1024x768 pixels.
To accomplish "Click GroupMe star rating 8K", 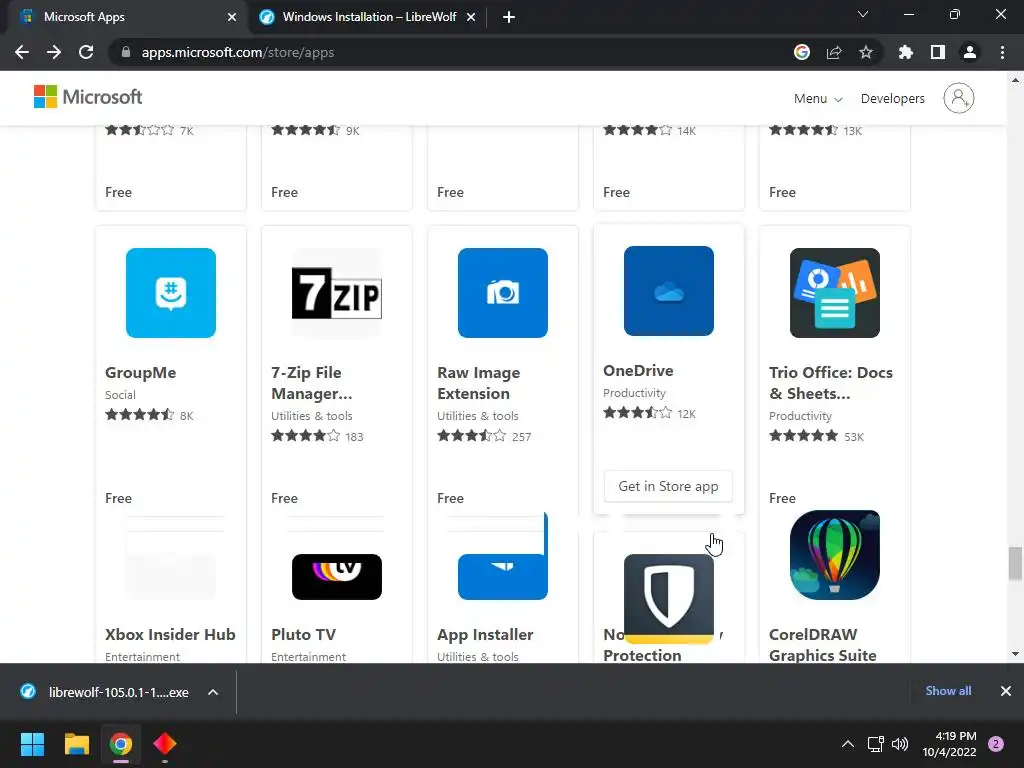I will tap(149, 415).
